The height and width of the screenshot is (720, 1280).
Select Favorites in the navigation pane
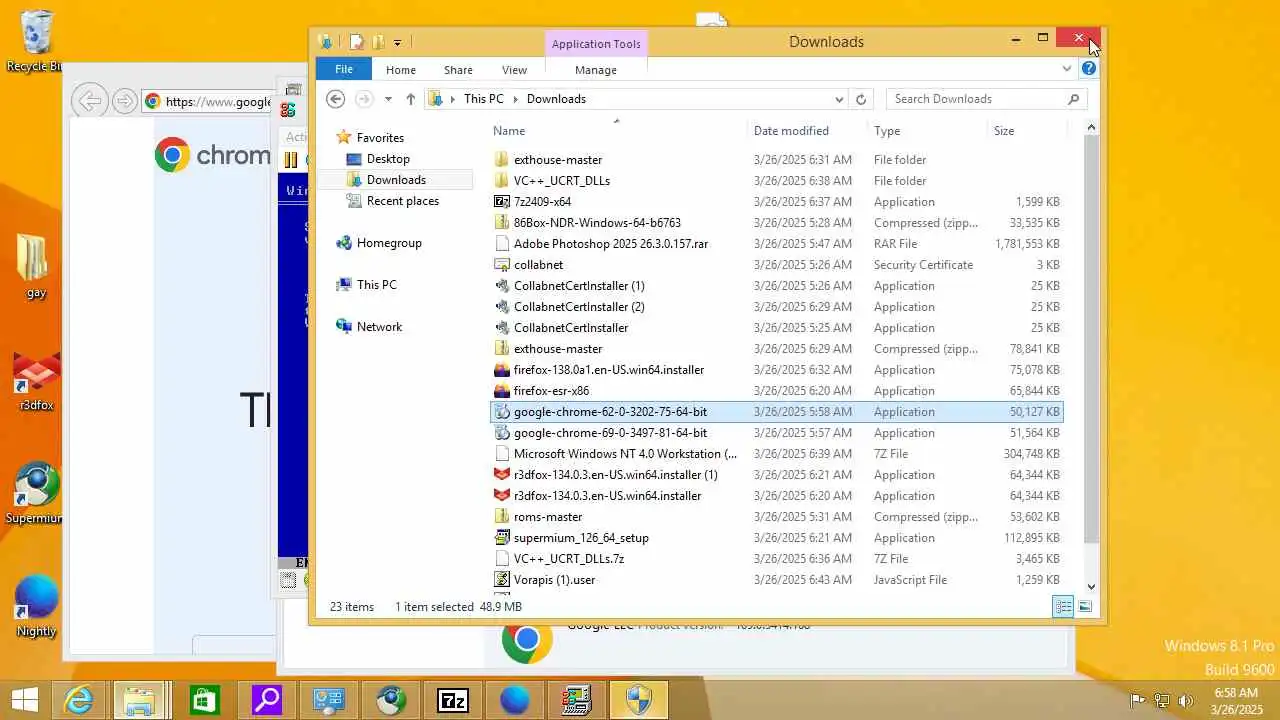click(380, 138)
